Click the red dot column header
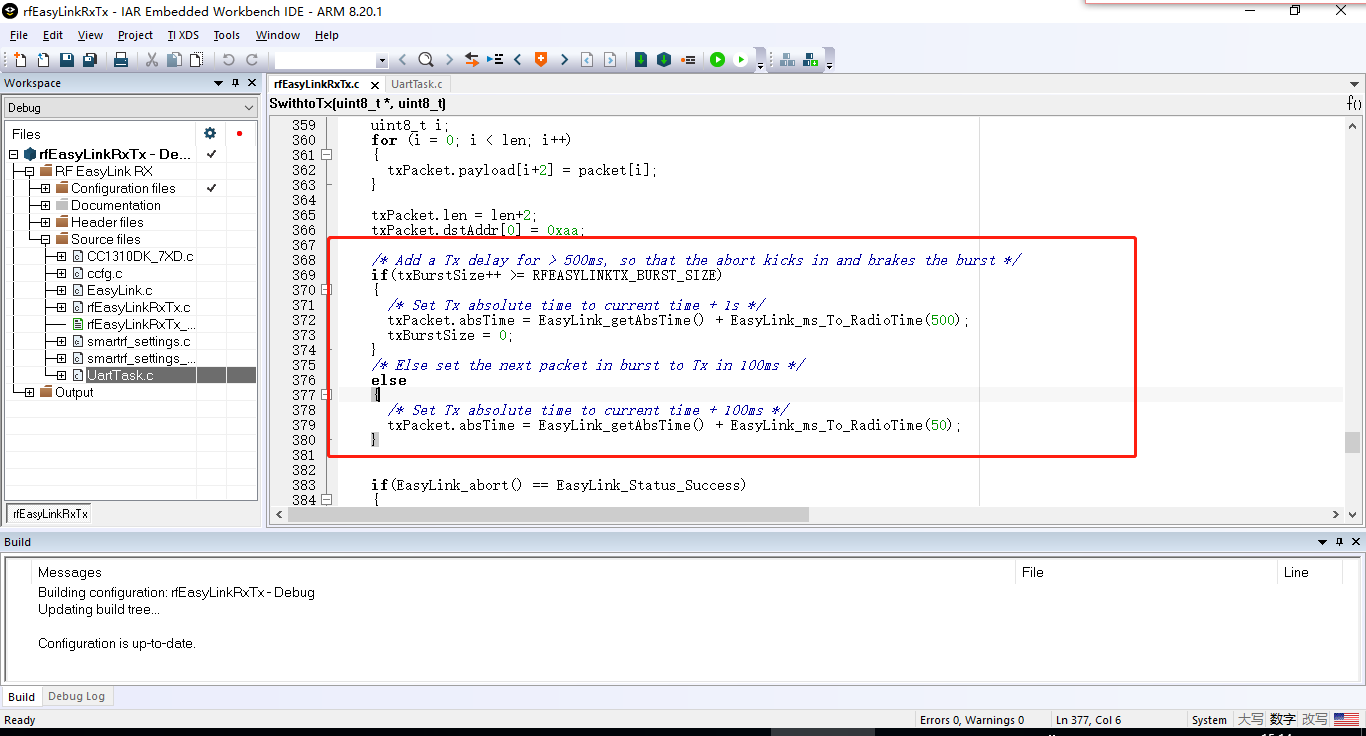1366x736 pixels. (239, 133)
